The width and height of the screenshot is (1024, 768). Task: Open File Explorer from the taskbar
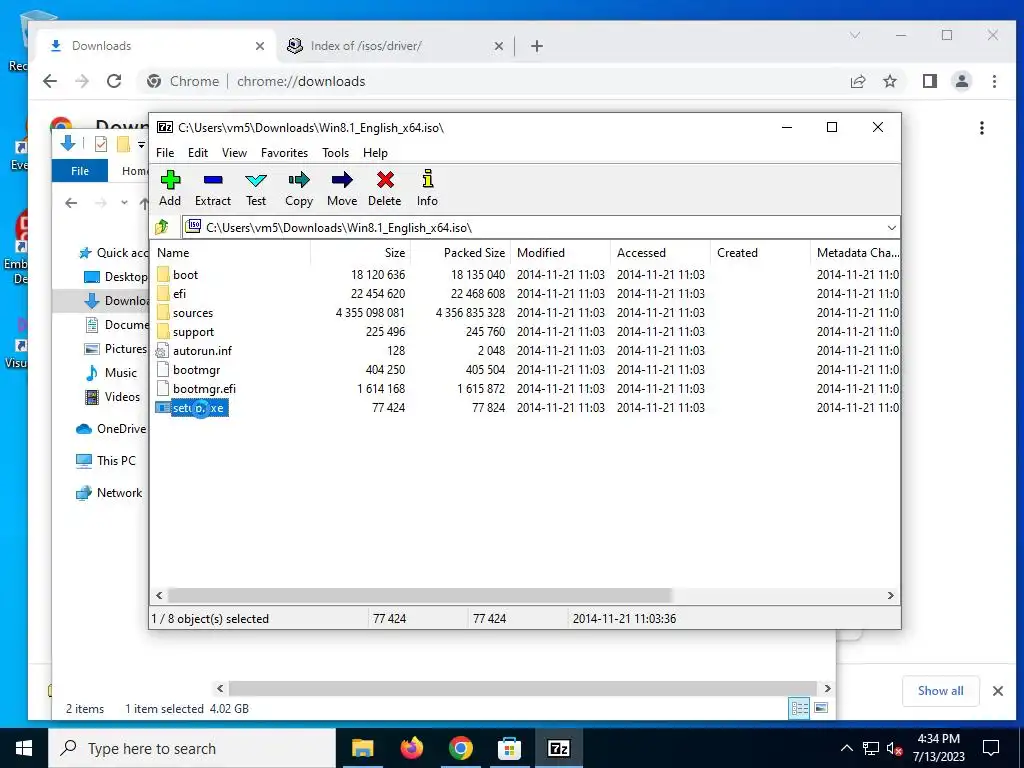pos(362,748)
